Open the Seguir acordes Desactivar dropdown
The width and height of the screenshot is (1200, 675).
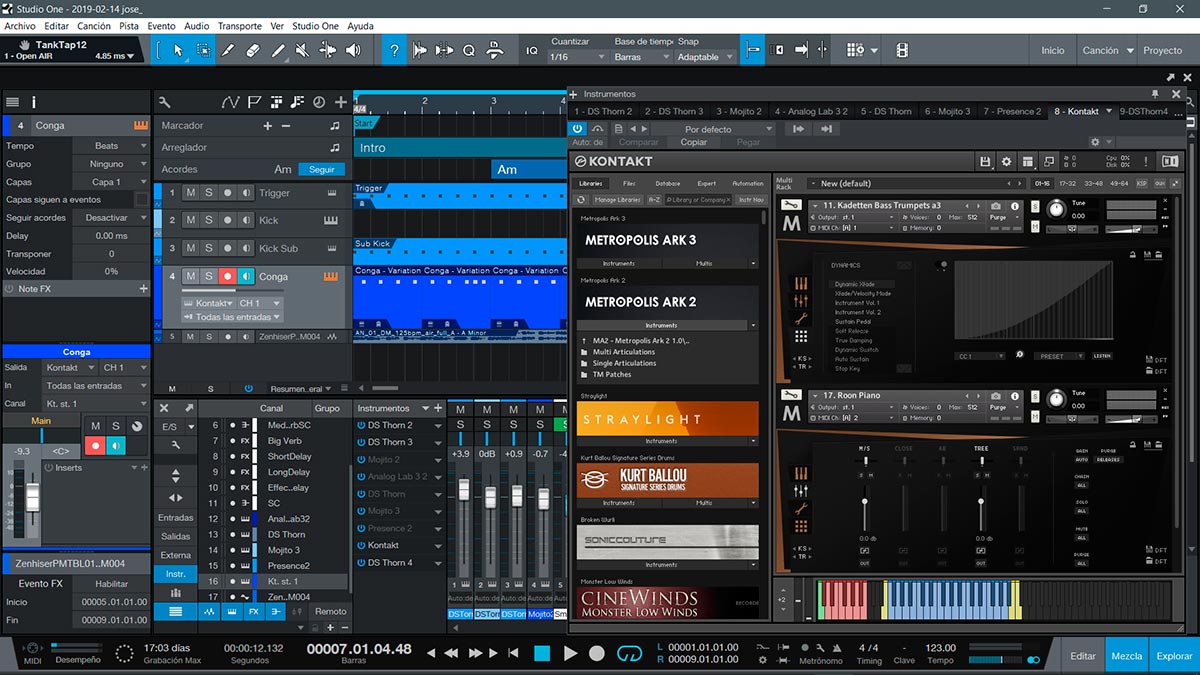coord(111,218)
